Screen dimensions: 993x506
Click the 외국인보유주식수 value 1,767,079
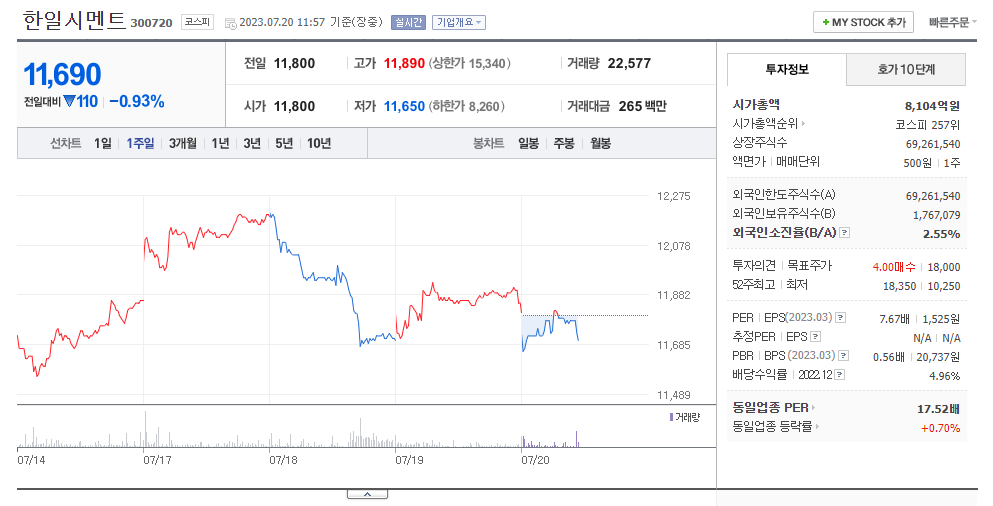tap(937, 215)
